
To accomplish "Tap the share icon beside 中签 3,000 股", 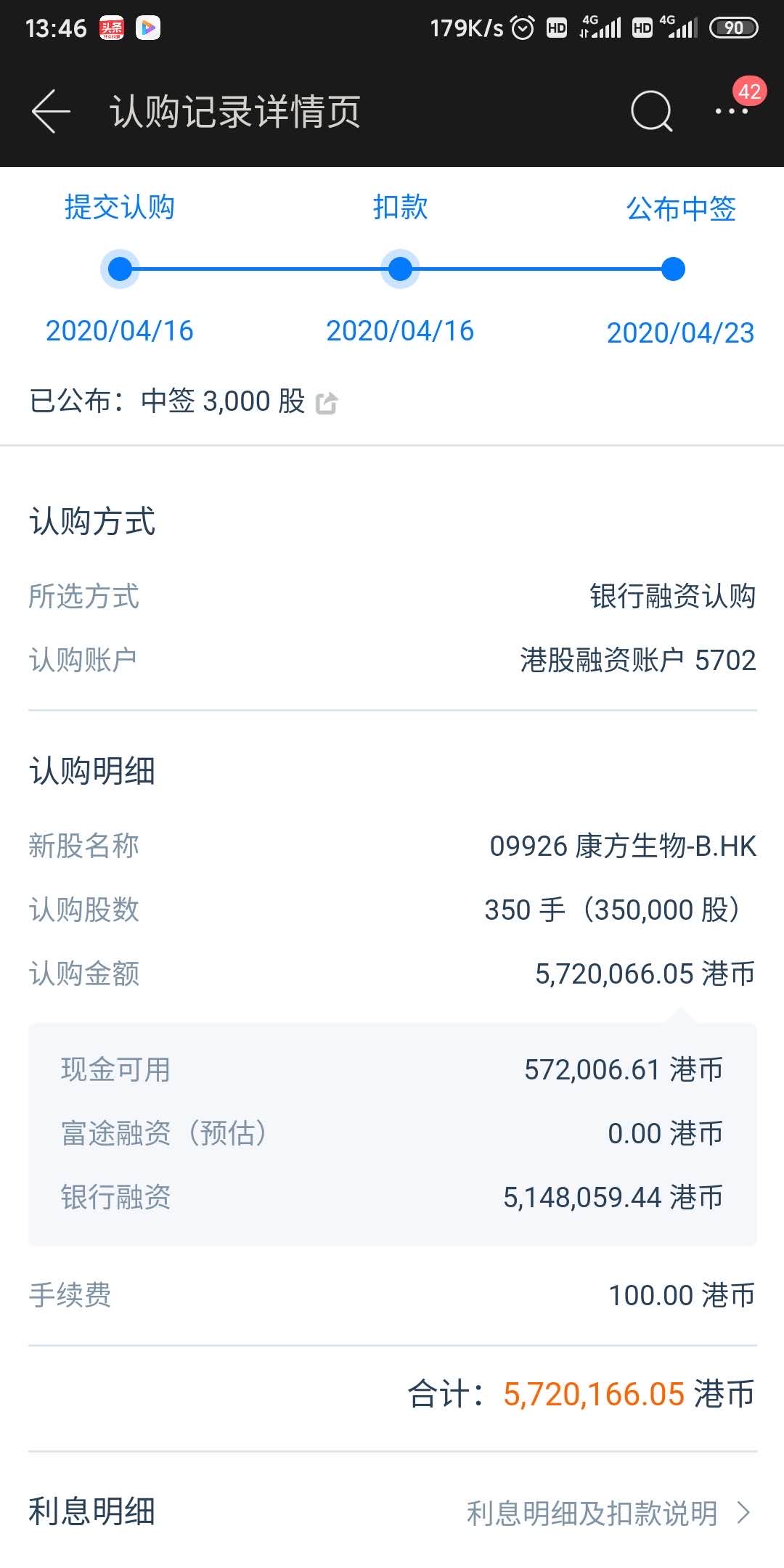I will click(327, 402).
